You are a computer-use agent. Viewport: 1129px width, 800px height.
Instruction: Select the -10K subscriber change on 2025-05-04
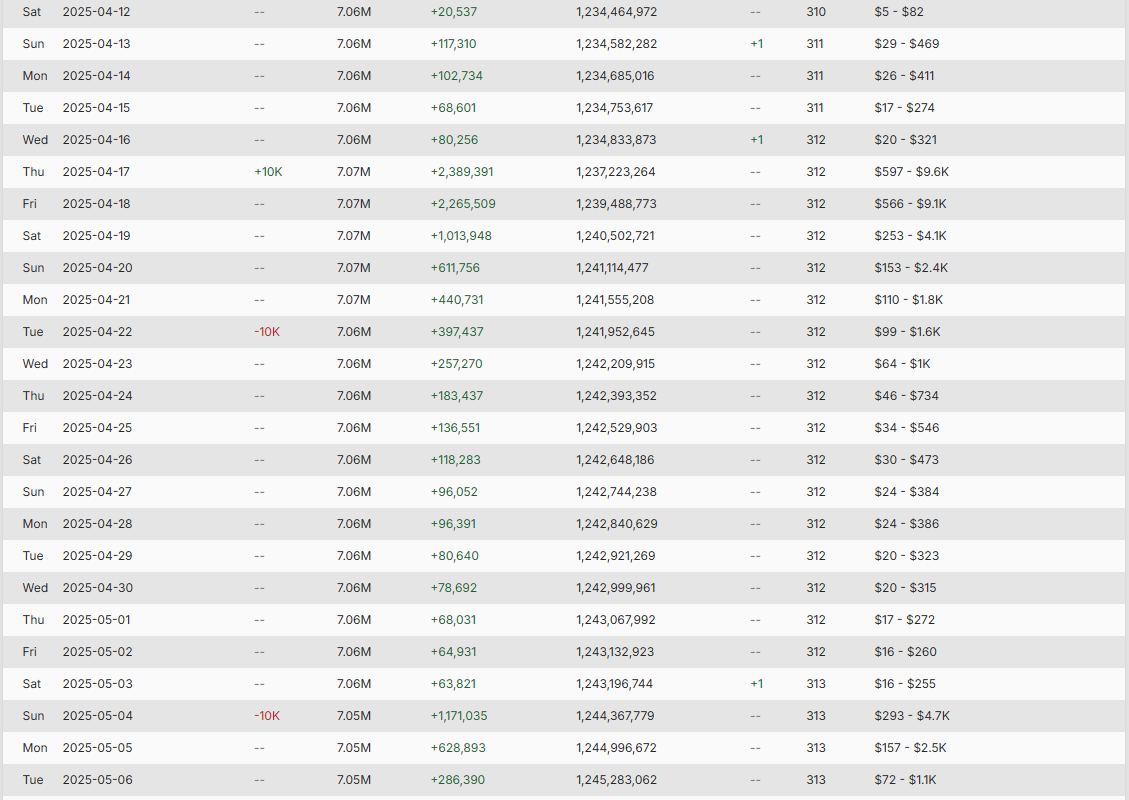click(x=267, y=716)
